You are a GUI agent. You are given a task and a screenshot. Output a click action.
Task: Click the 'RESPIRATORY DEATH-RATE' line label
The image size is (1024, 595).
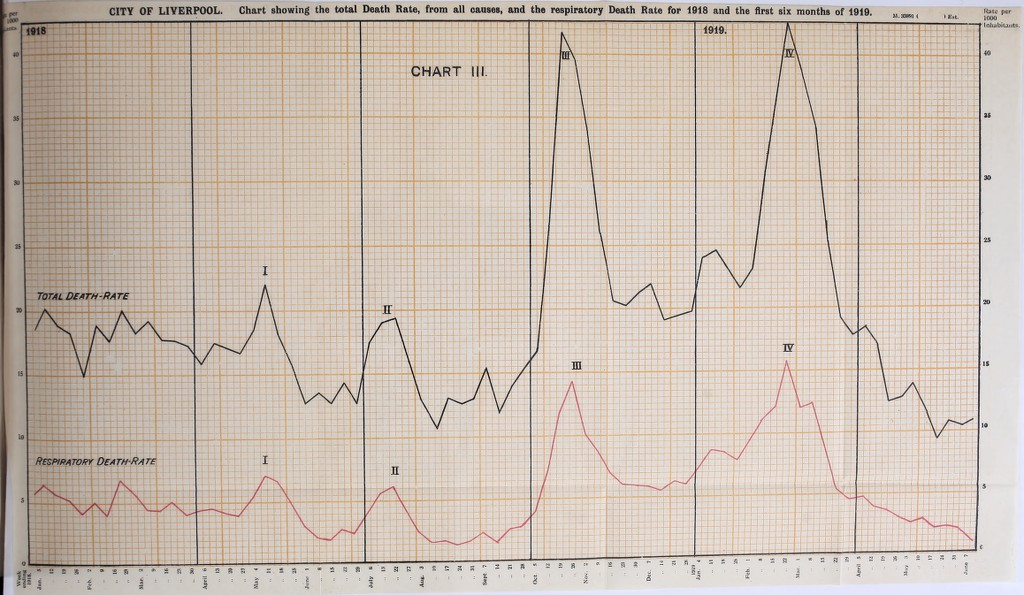click(95, 461)
